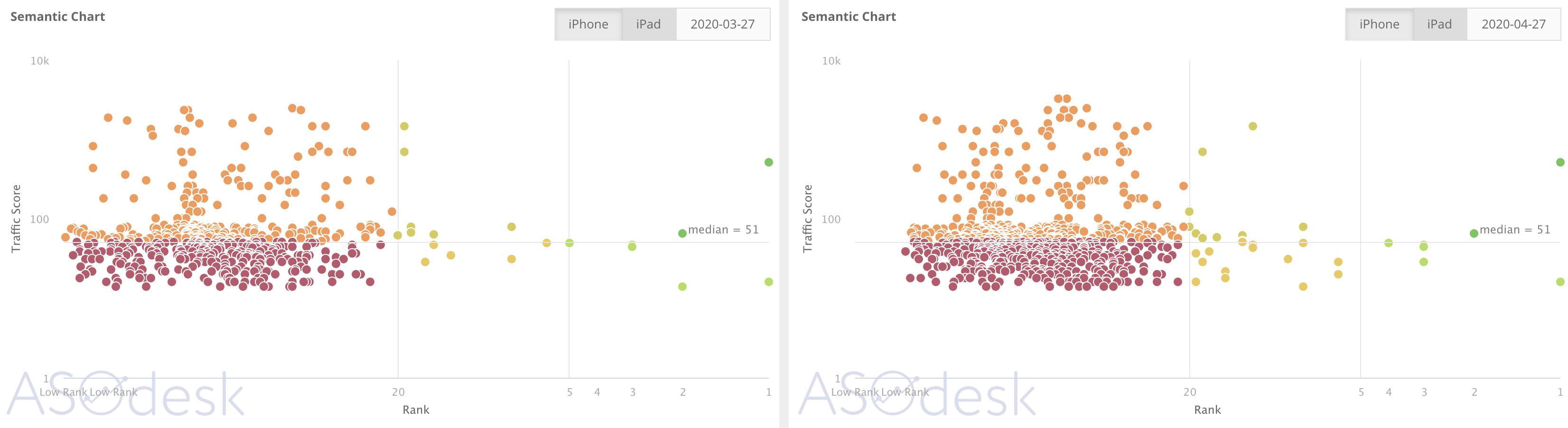The image size is (1568, 428).
Task: Click the lower light green rank 1 dot, right chart
Action: (x=1560, y=282)
